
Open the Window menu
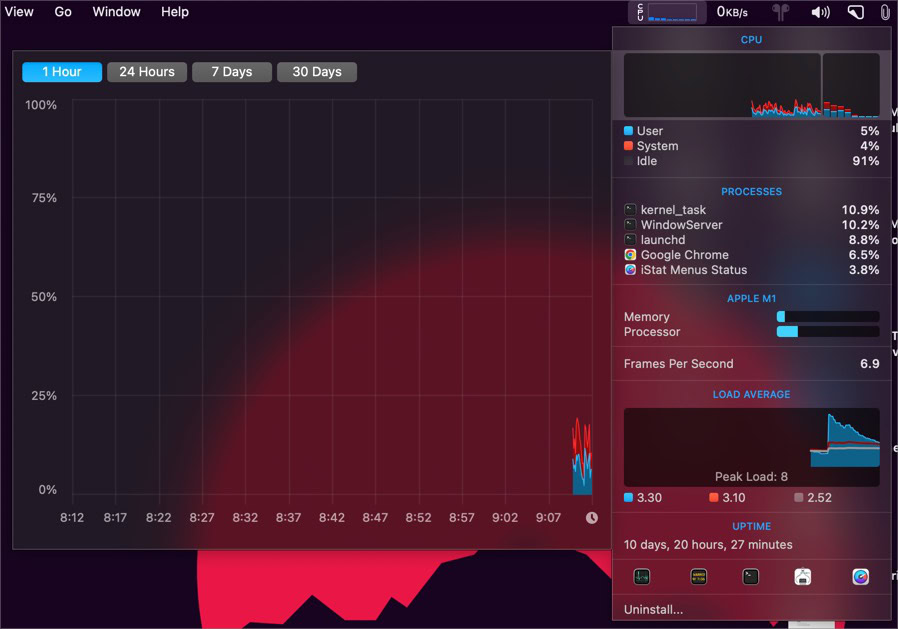(x=116, y=12)
